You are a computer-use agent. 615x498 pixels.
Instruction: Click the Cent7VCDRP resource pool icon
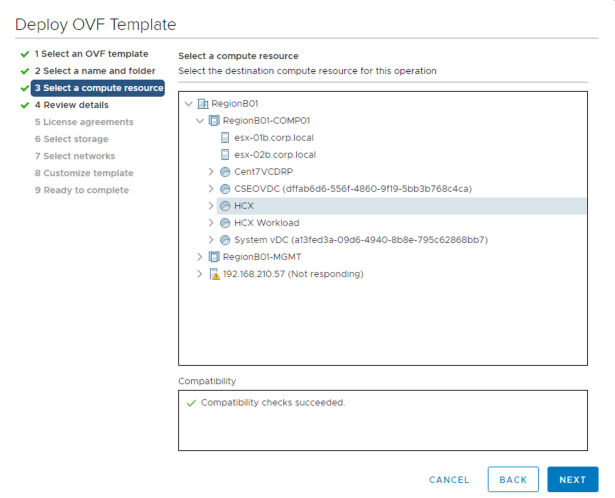pyautogui.click(x=225, y=171)
